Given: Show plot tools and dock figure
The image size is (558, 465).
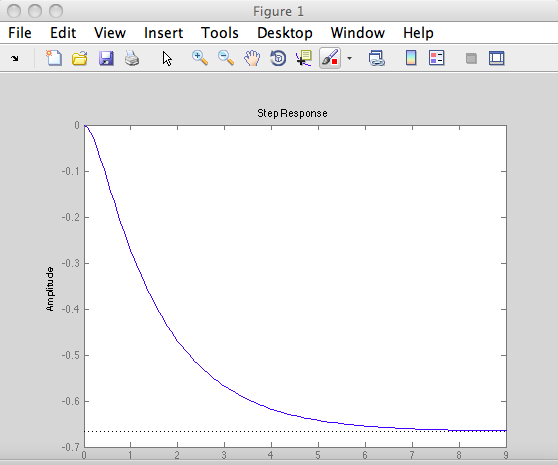Looking at the screenshot, I should click(496, 58).
